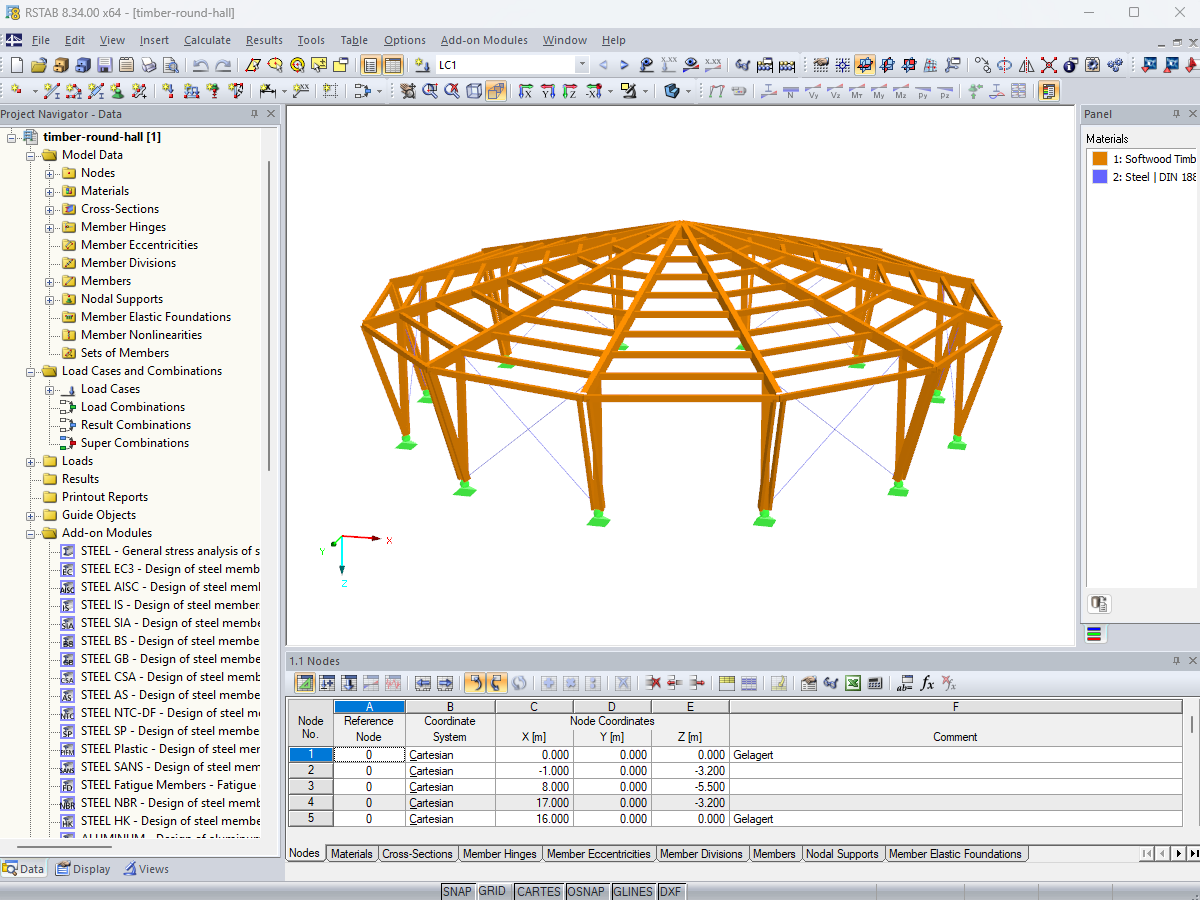1200x900 pixels.
Task: Click the Vz shear force results icon
Action: click(836, 91)
